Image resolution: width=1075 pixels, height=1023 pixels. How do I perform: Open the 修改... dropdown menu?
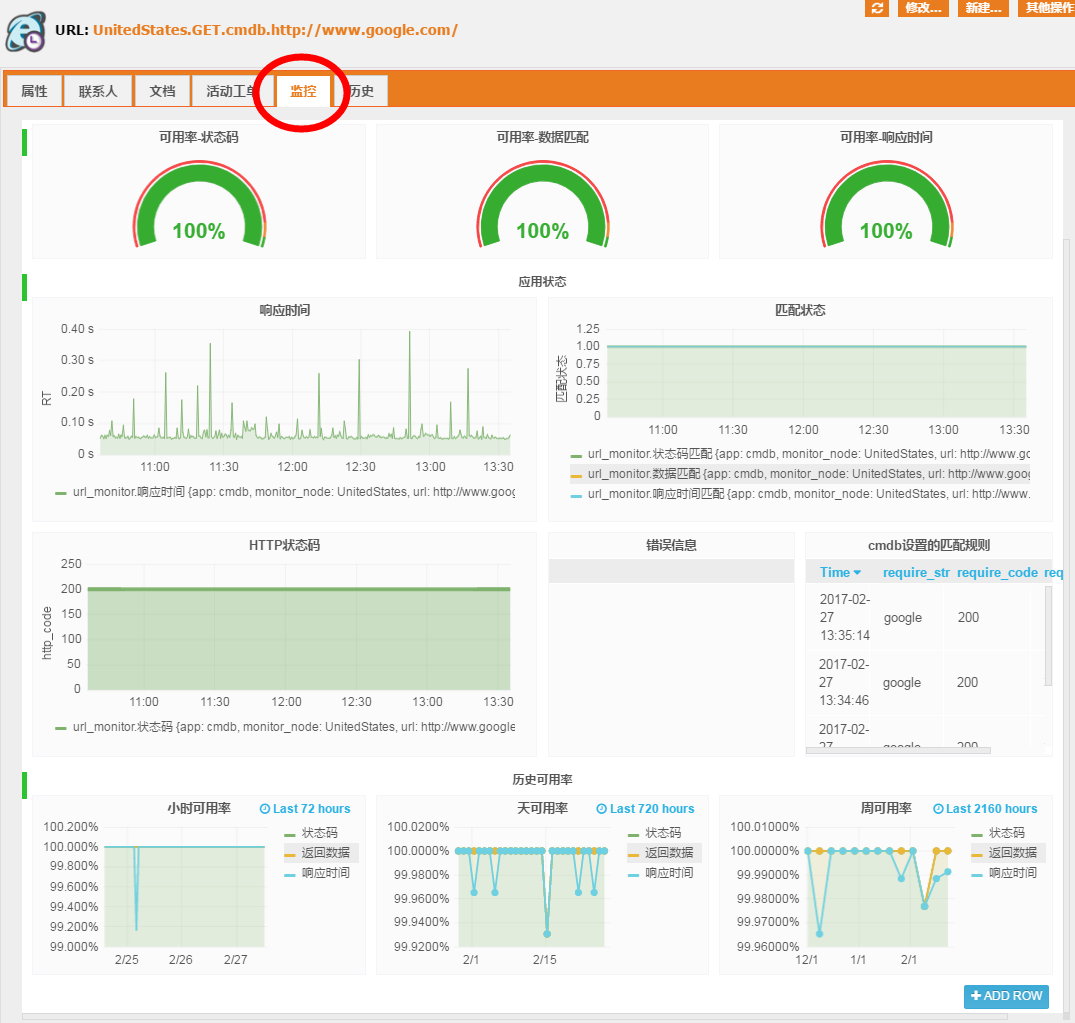point(922,8)
